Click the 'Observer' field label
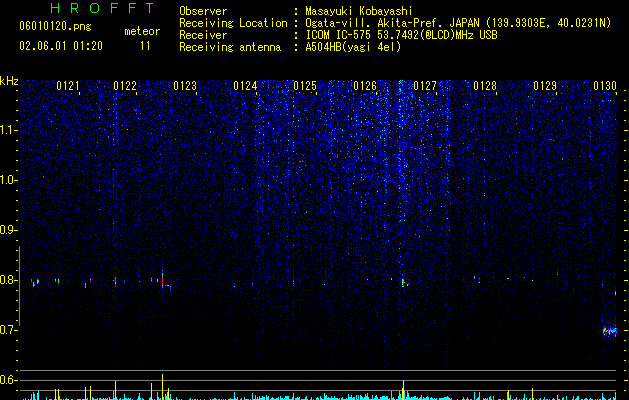The image size is (629, 400). click(x=203, y=11)
